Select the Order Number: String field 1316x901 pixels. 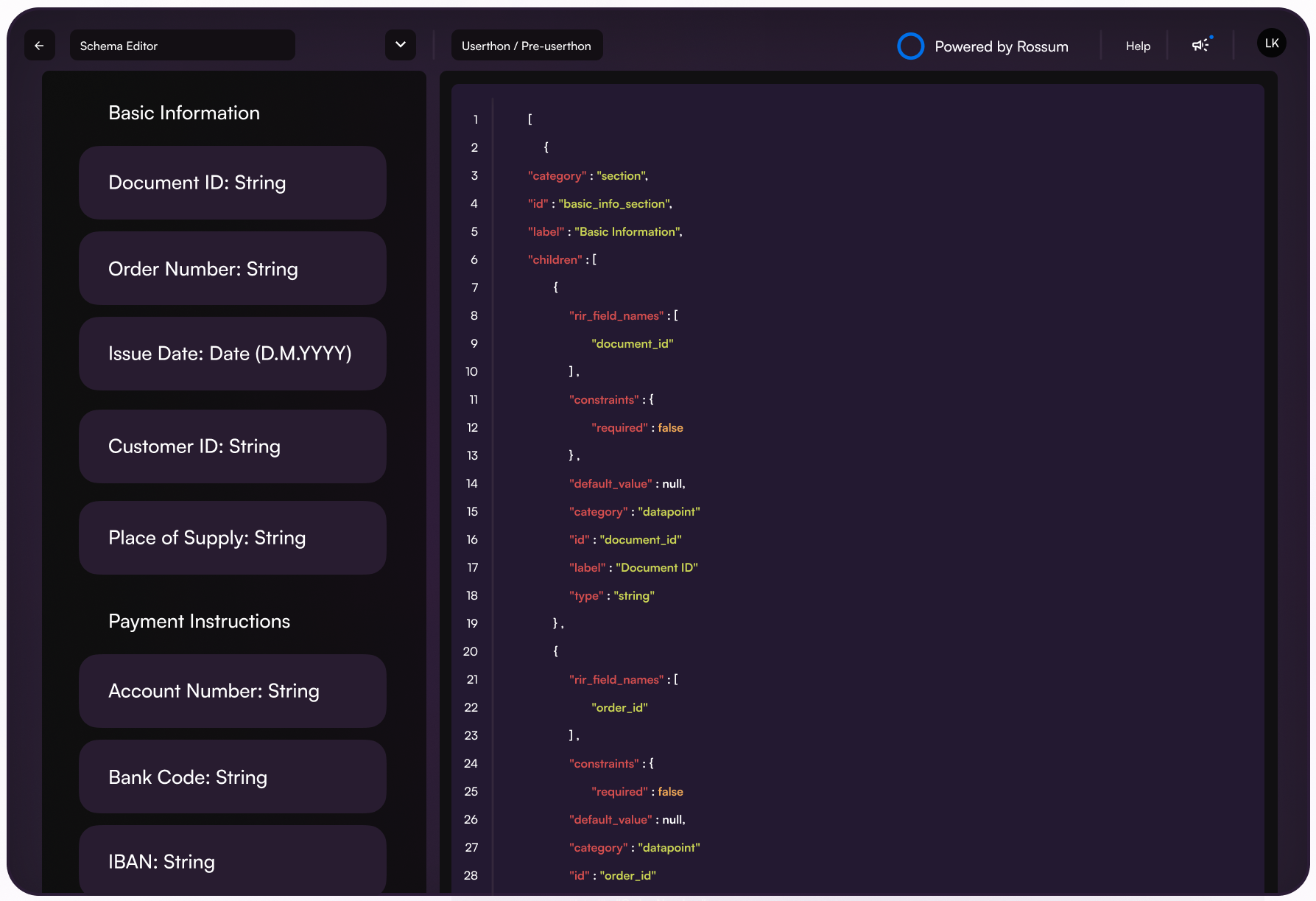tap(233, 269)
